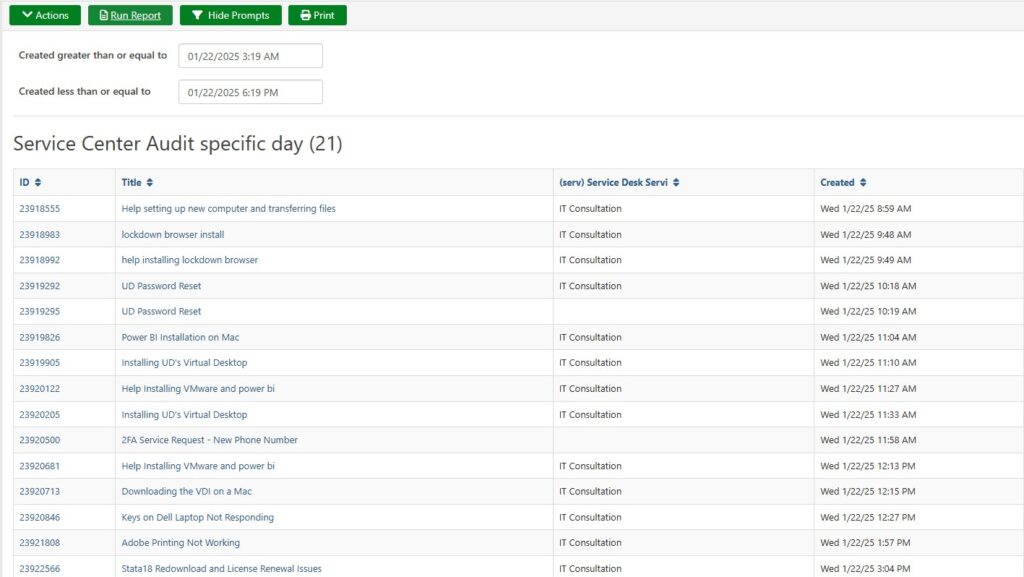Click the Run Report button

129,16
